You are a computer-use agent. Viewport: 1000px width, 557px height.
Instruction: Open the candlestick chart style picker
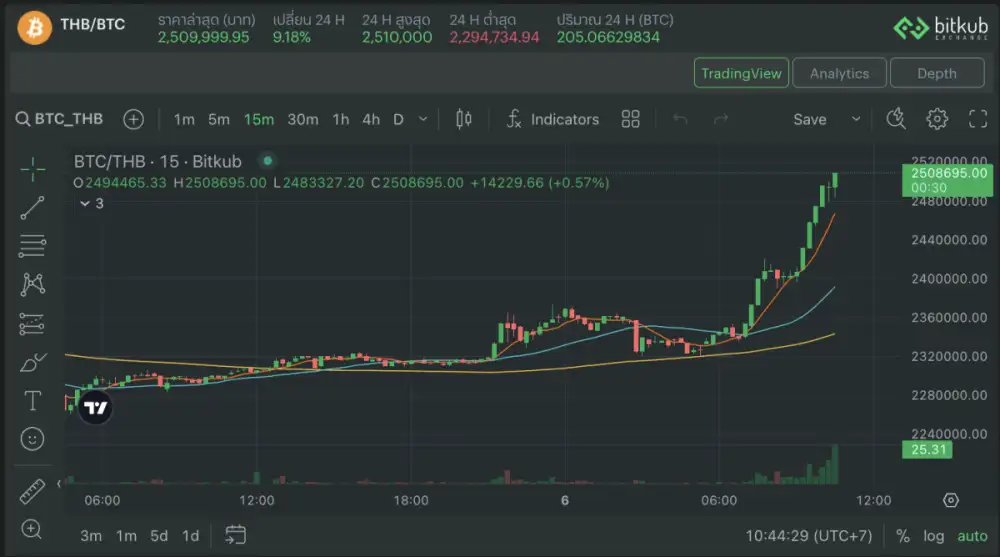(463, 119)
